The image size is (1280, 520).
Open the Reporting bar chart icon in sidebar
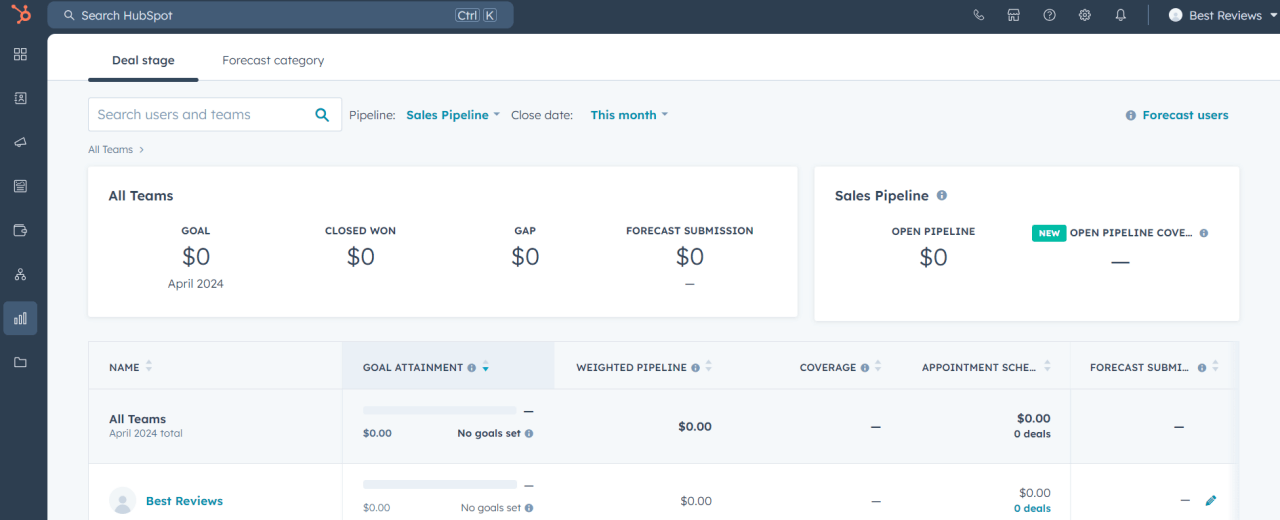click(20, 318)
